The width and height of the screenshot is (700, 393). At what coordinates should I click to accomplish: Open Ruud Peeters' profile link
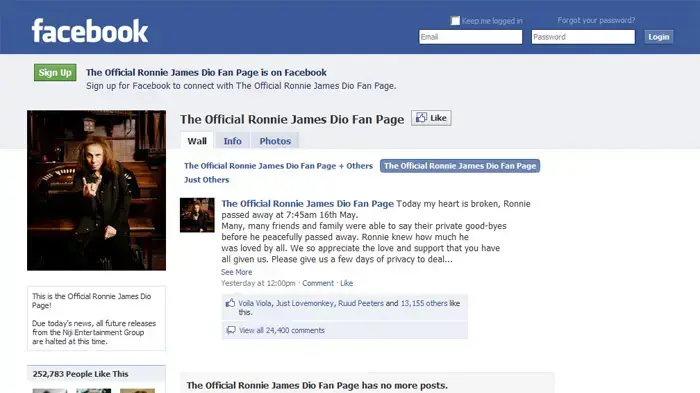[x=361, y=303]
